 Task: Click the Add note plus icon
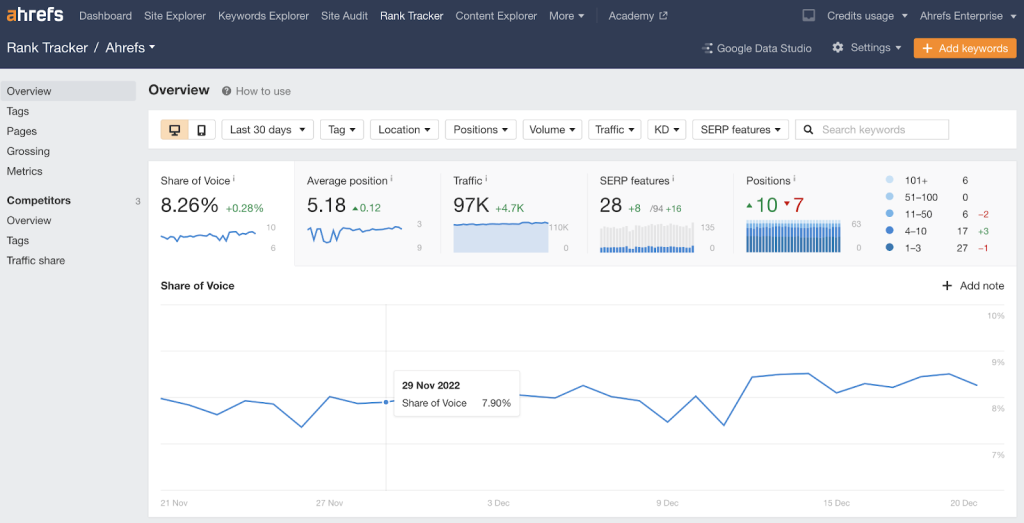tap(947, 286)
